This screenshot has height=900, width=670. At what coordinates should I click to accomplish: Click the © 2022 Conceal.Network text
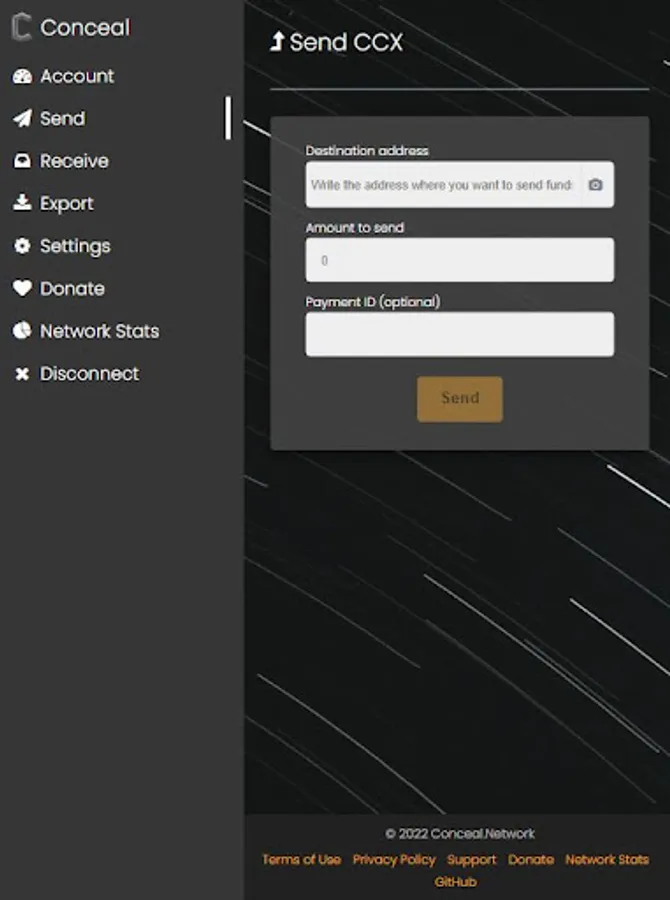pyautogui.click(x=459, y=833)
